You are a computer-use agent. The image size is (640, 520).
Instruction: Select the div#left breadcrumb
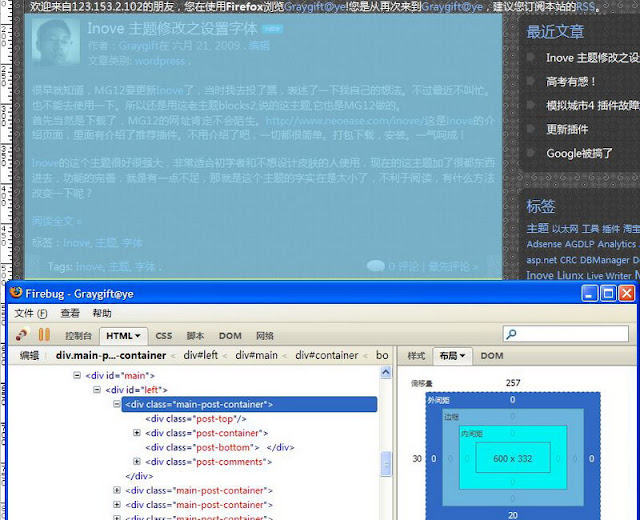click(x=200, y=355)
